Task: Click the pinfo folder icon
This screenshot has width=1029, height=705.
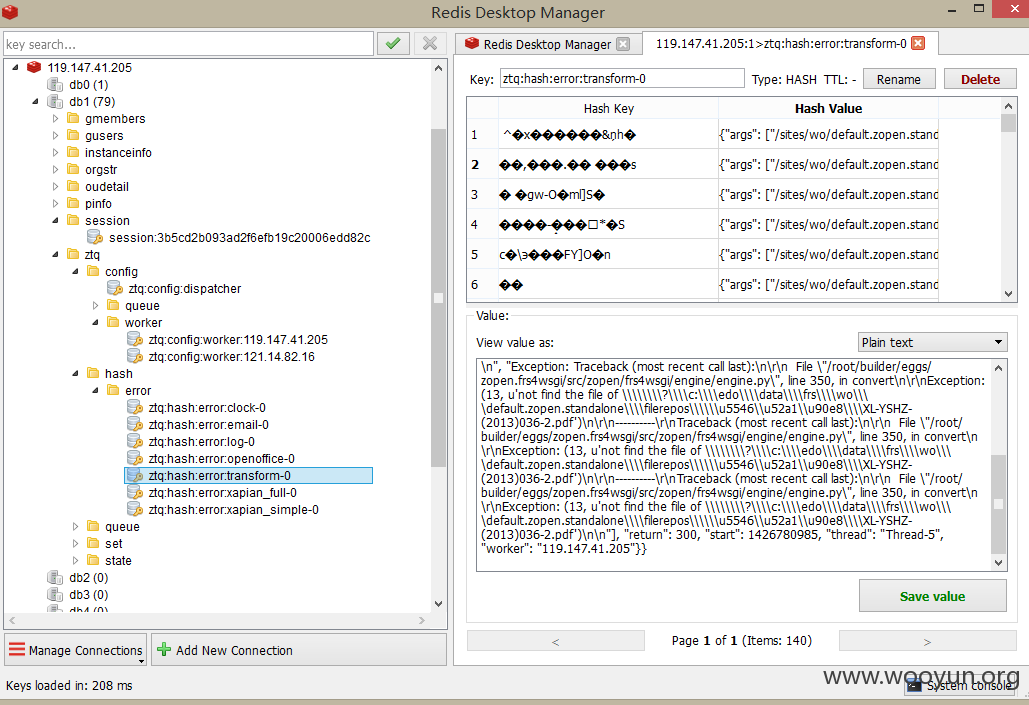Action: point(74,203)
